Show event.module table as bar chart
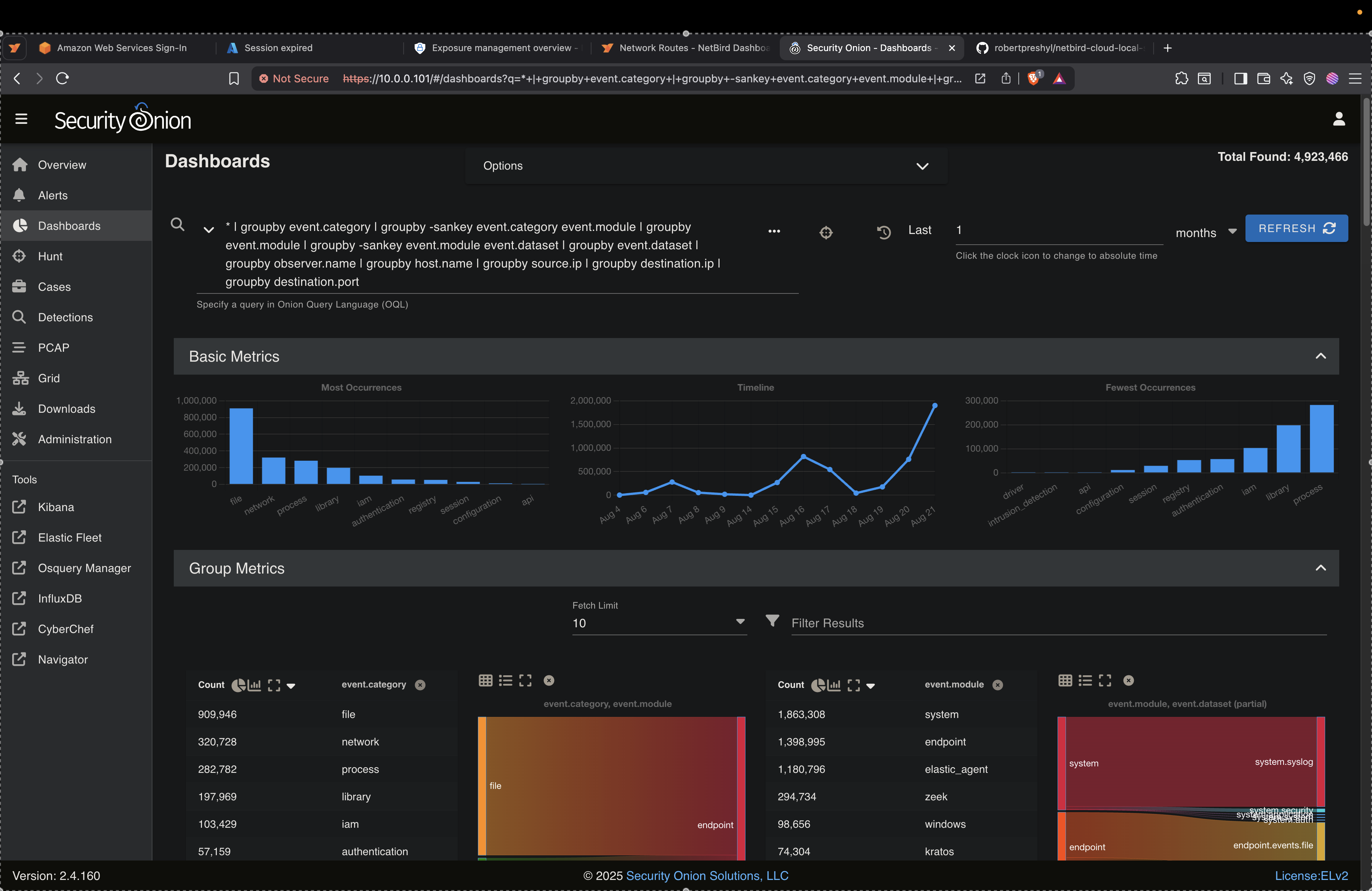This screenshot has height=891, width=1372. [x=834, y=685]
